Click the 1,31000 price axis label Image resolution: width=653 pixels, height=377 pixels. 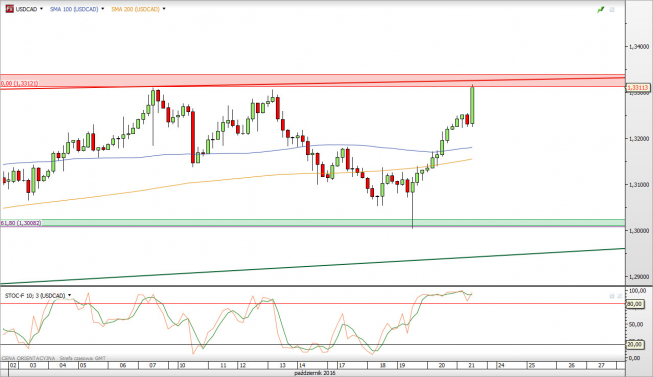pyautogui.click(x=639, y=184)
